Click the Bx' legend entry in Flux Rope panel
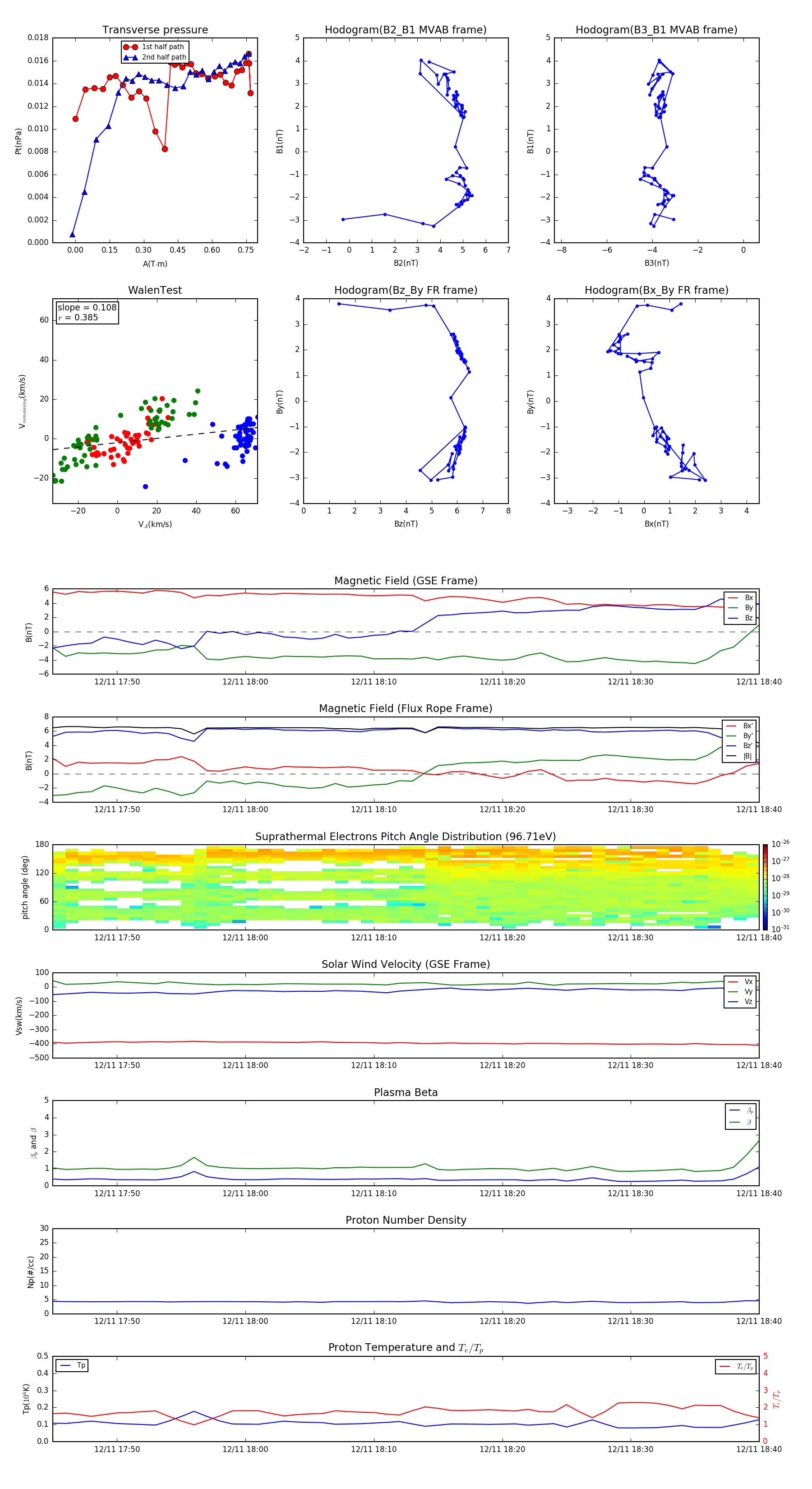The height and width of the screenshot is (1489, 812). coord(740,726)
